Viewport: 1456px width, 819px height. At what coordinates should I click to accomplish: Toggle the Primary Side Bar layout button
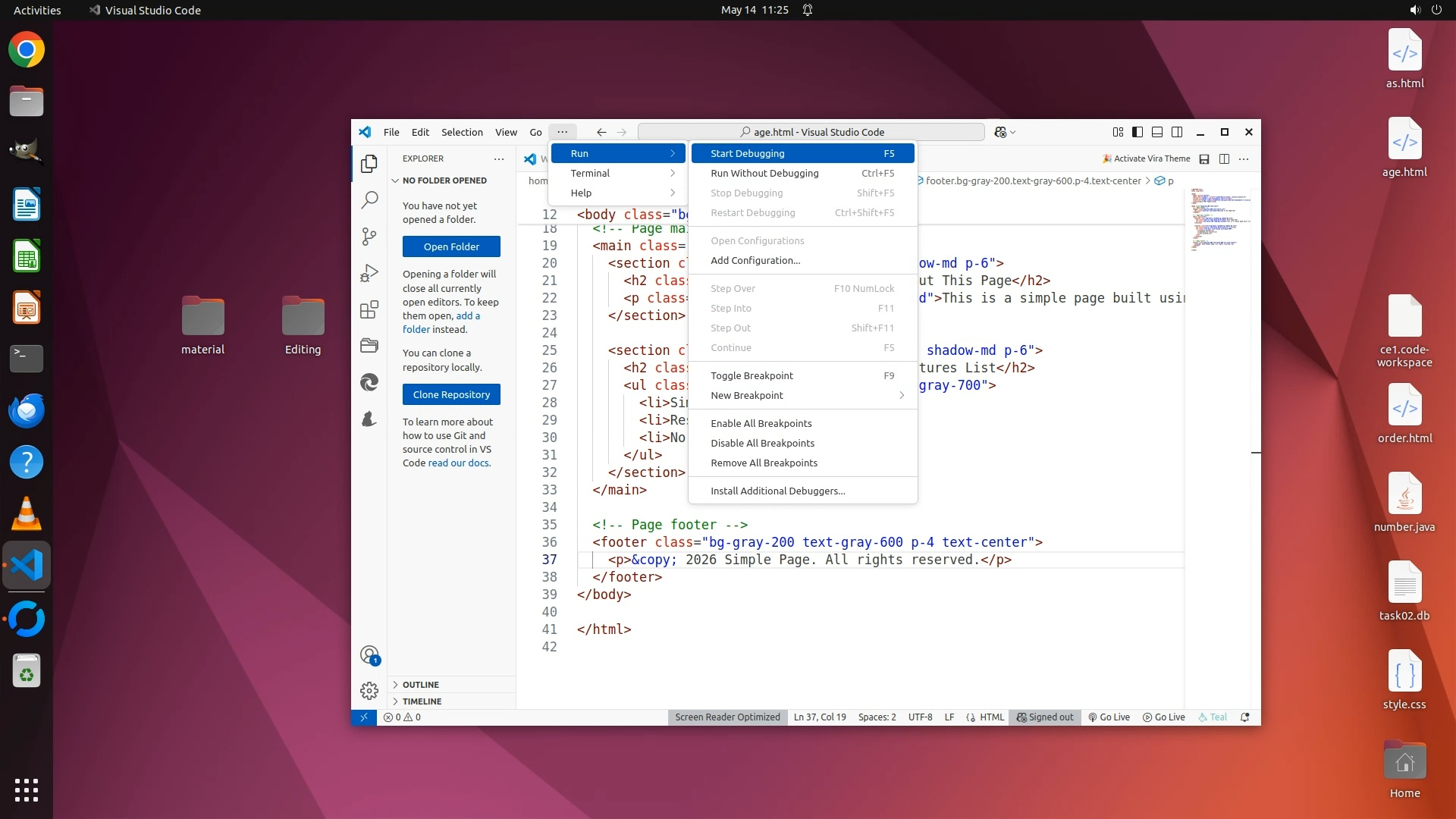tap(1137, 132)
